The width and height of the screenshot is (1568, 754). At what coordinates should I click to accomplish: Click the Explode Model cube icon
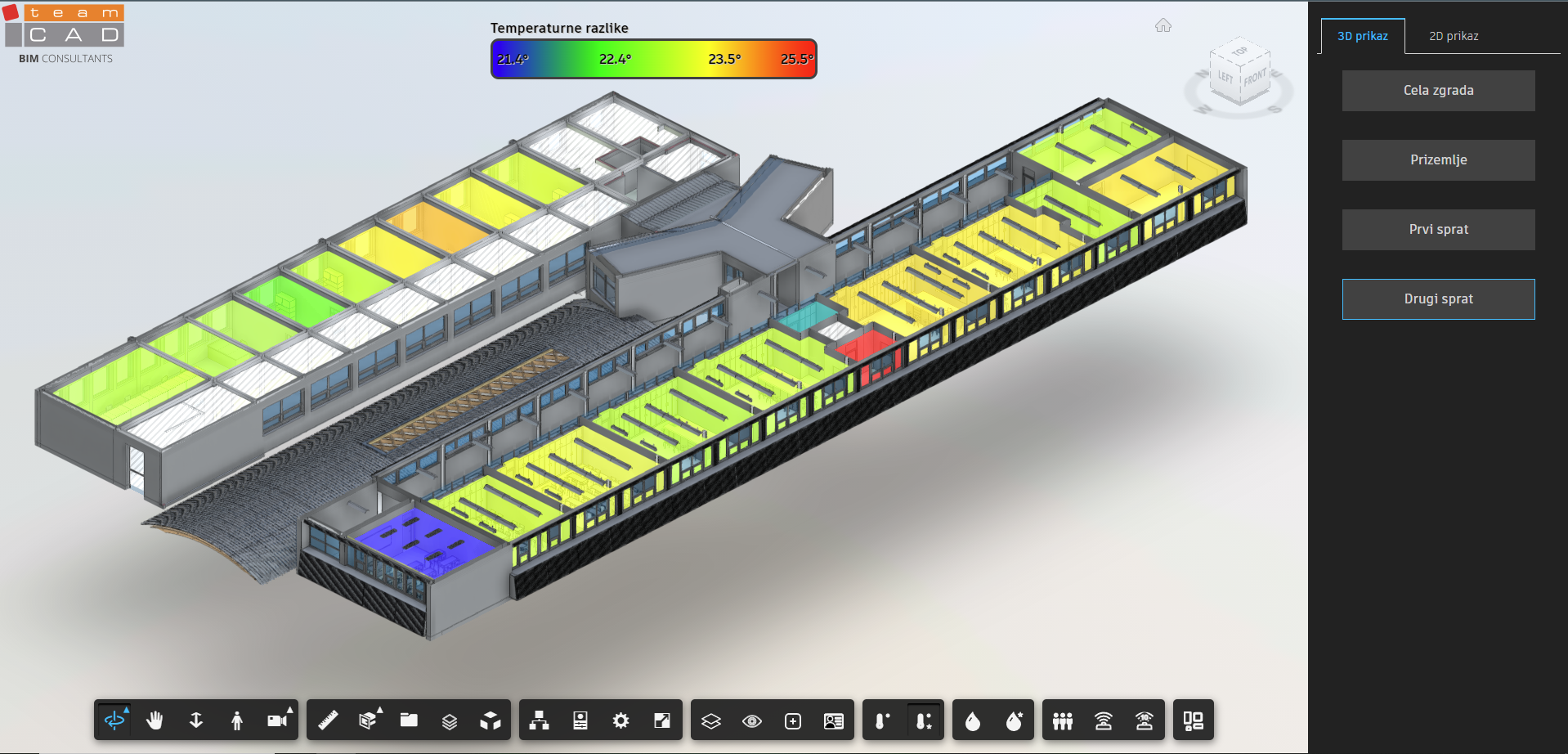491,720
